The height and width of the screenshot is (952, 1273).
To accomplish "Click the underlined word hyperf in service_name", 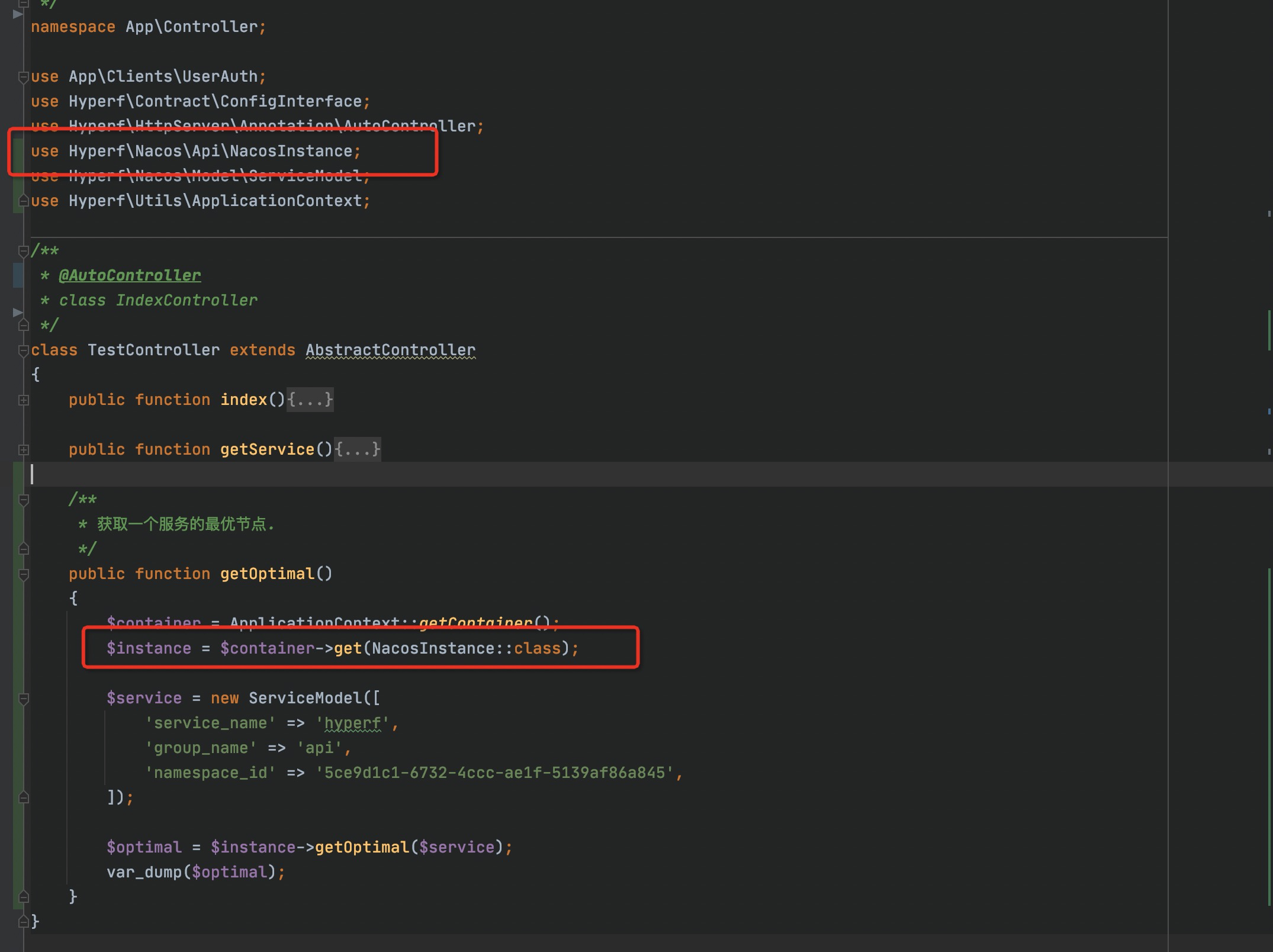I will pyautogui.click(x=353, y=722).
